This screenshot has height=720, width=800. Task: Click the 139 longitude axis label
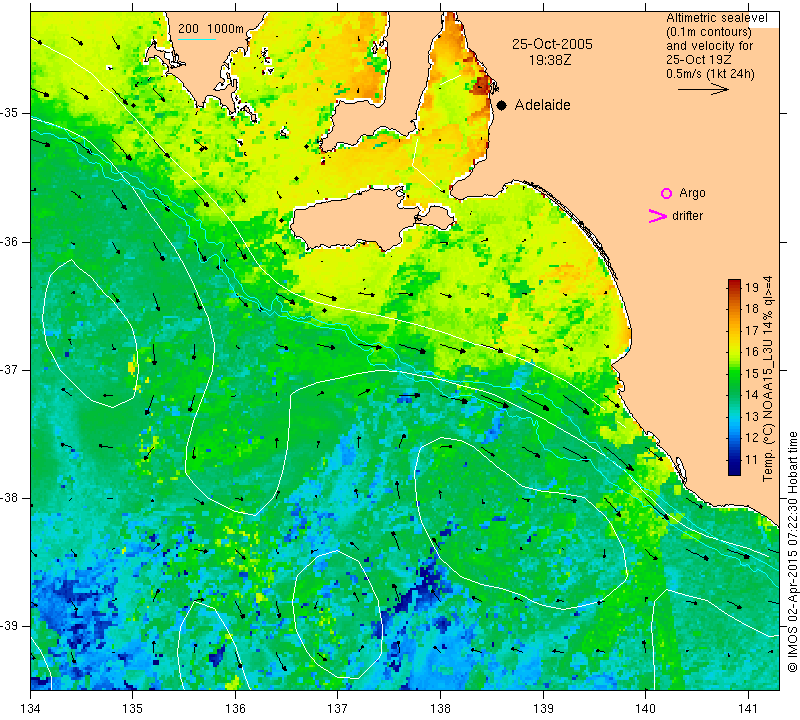tap(543, 708)
